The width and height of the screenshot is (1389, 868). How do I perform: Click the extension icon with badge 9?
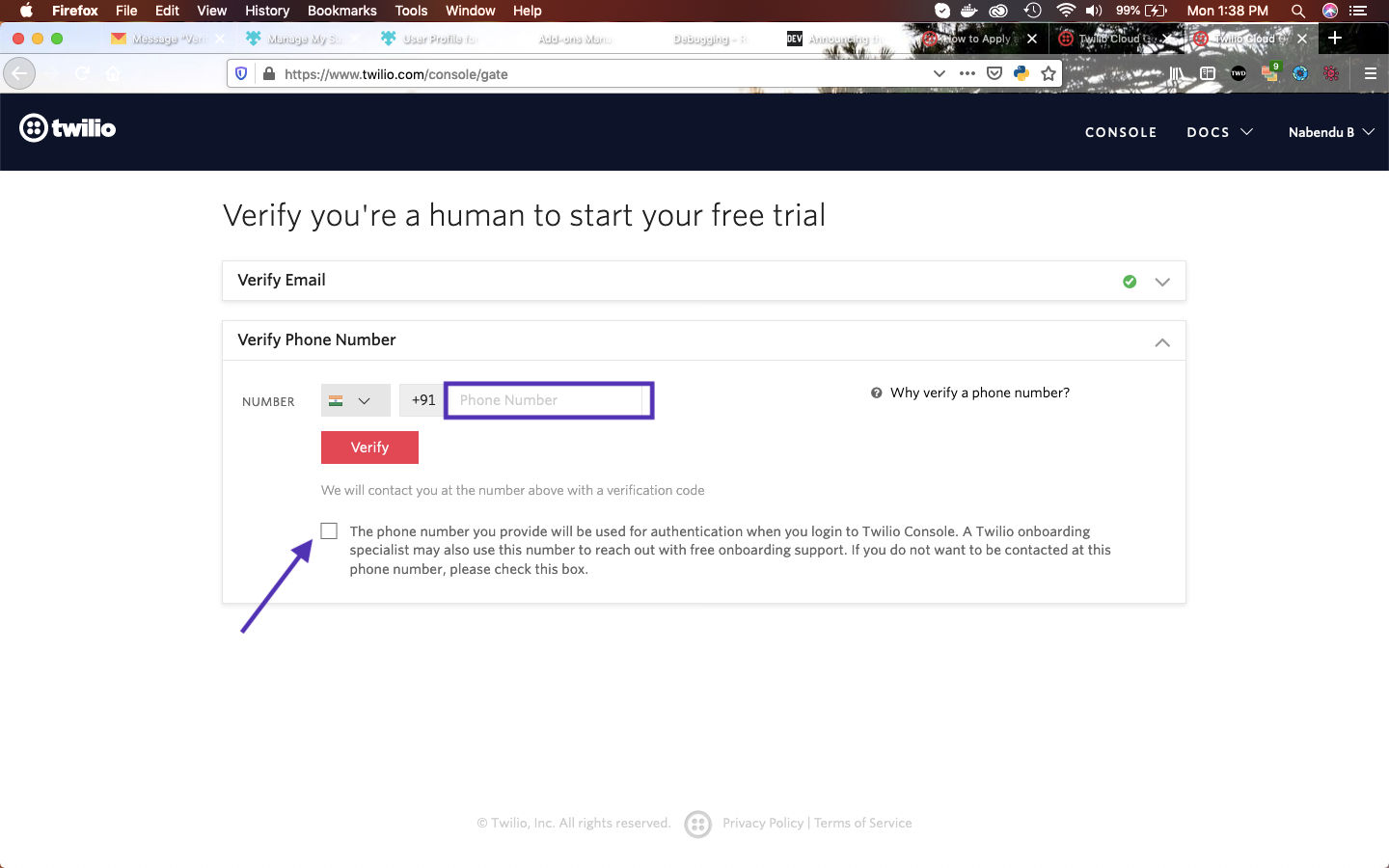point(1269,72)
